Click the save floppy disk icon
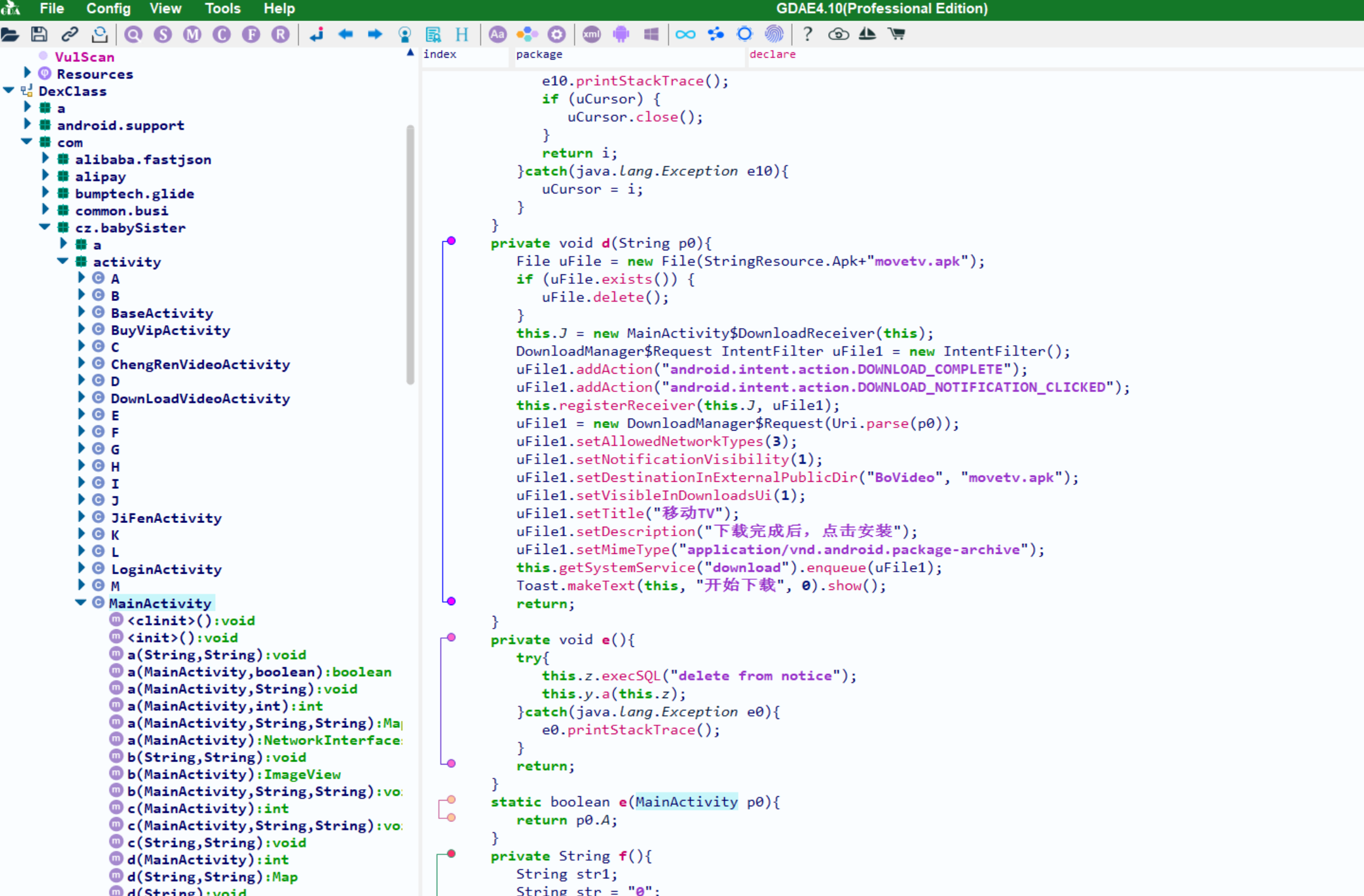 click(39, 34)
